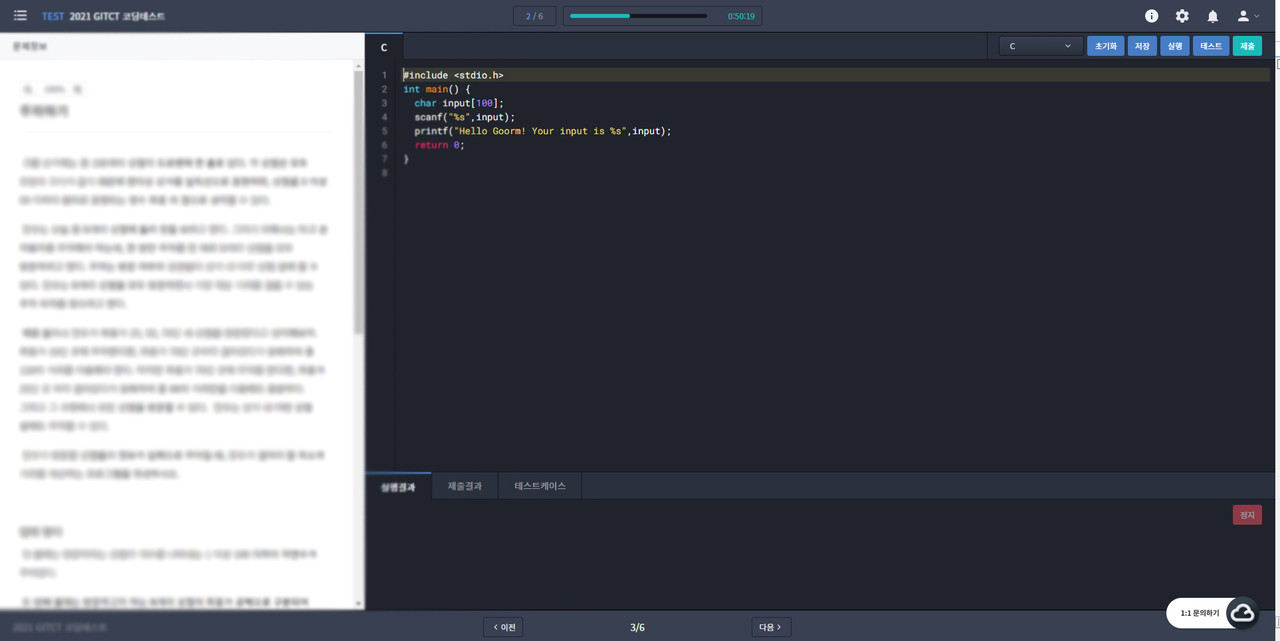This screenshot has width=1280, height=641.
Task: Show notifications via the bell icon
Action: pyautogui.click(x=1212, y=16)
